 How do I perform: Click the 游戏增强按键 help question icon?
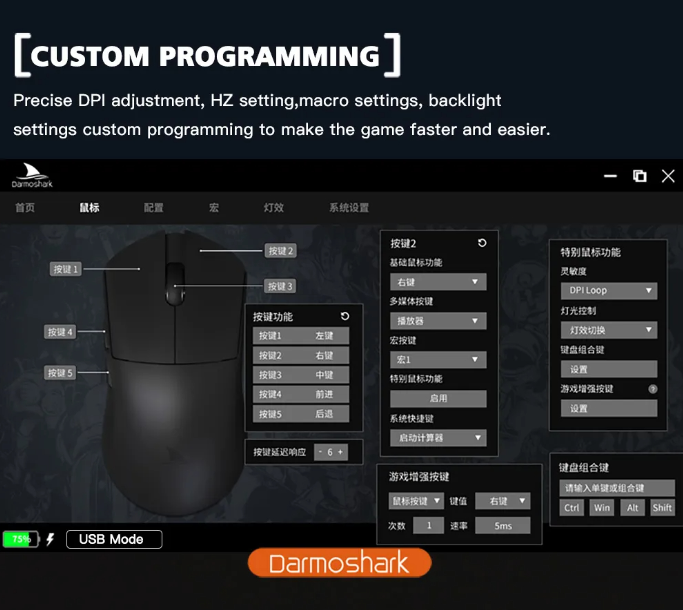point(653,389)
